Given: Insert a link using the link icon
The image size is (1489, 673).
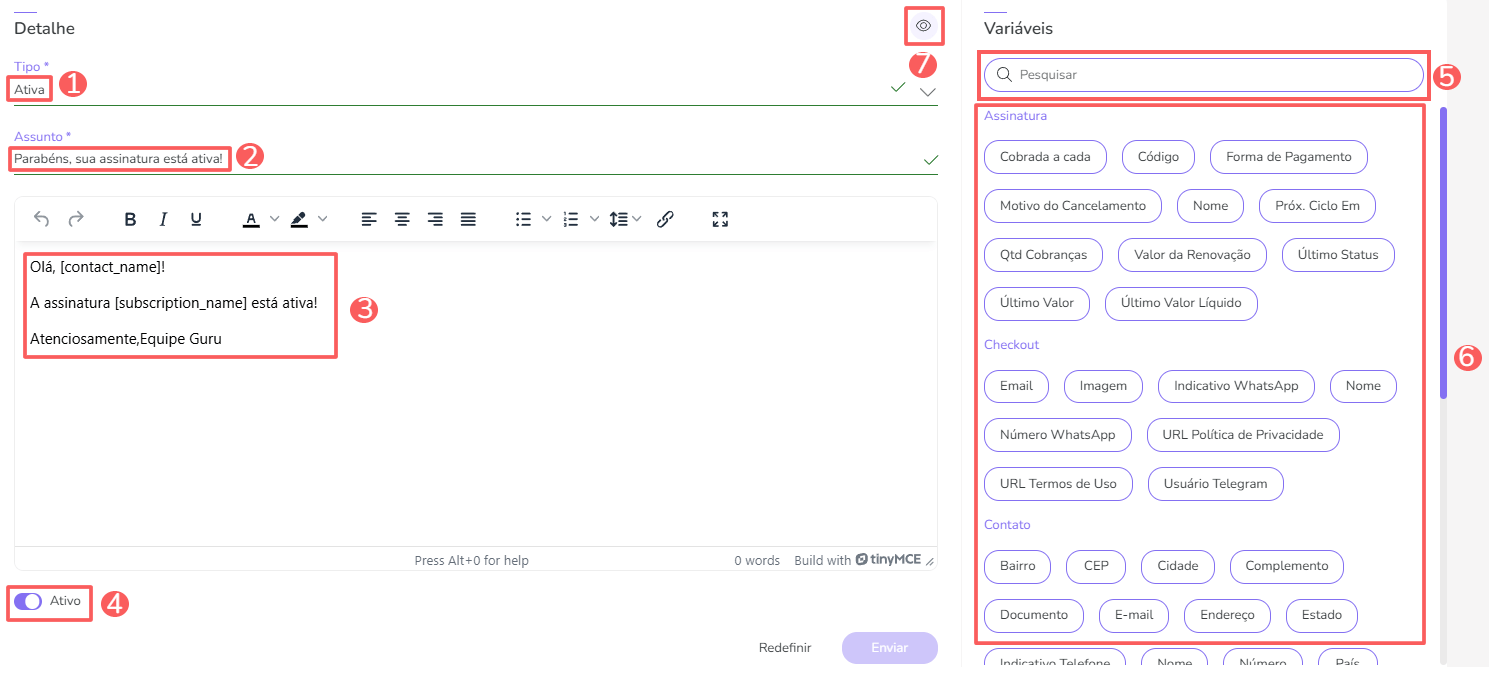Looking at the screenshot, I should coord(665,219).
